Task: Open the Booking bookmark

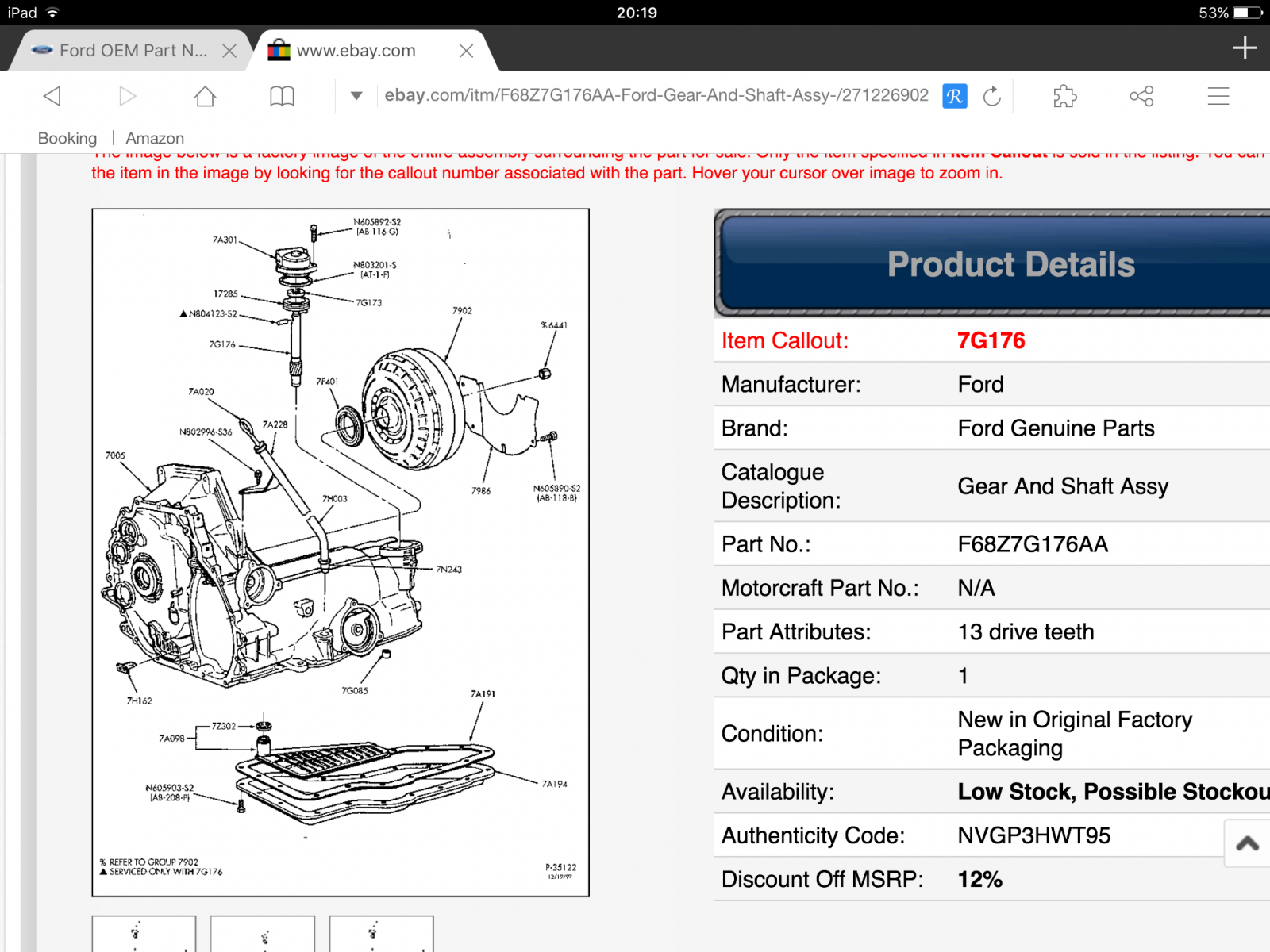Action: [x=67, y=138]
